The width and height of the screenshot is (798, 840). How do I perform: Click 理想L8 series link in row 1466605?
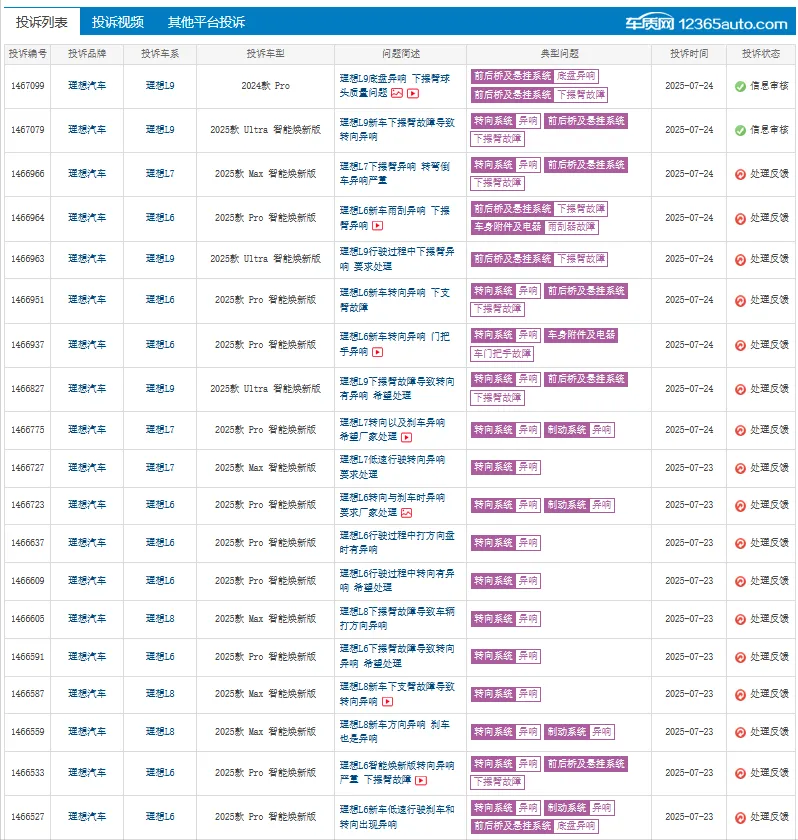pos(160,619)
